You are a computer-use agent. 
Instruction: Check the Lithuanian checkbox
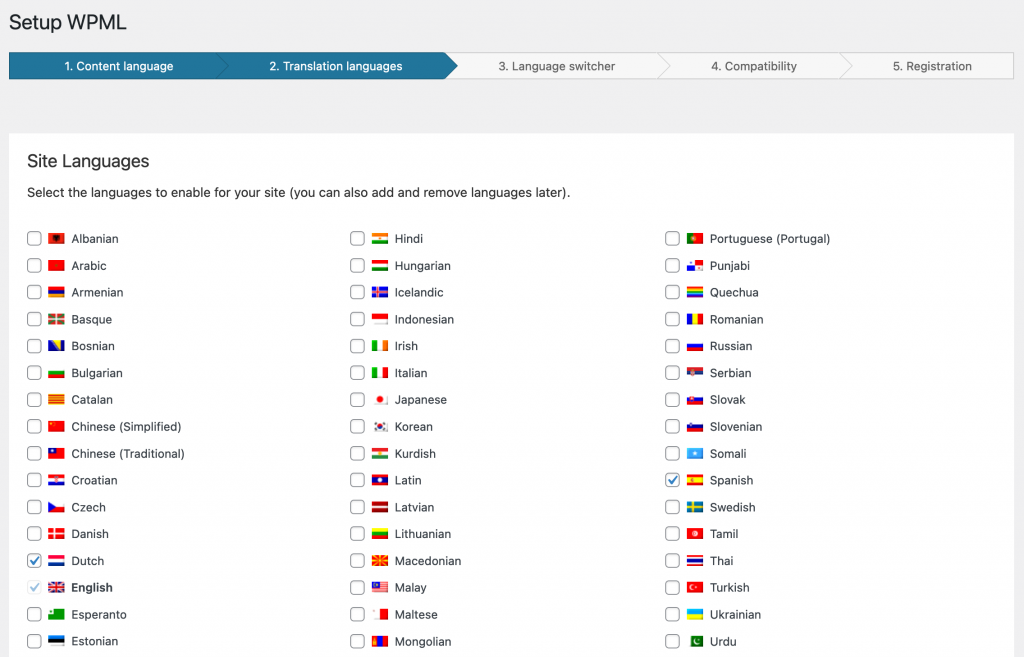[x=357, y=534]
